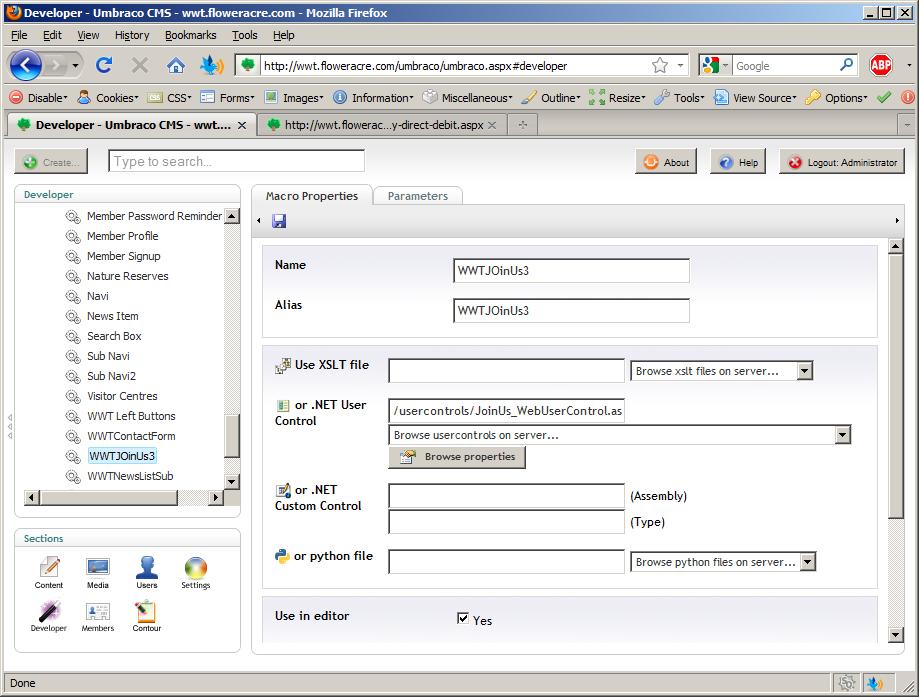The width and height of the screenshot is (919, 697).
Task: Expand the Forms toolbar dropdown
Action: pos(228,98)
